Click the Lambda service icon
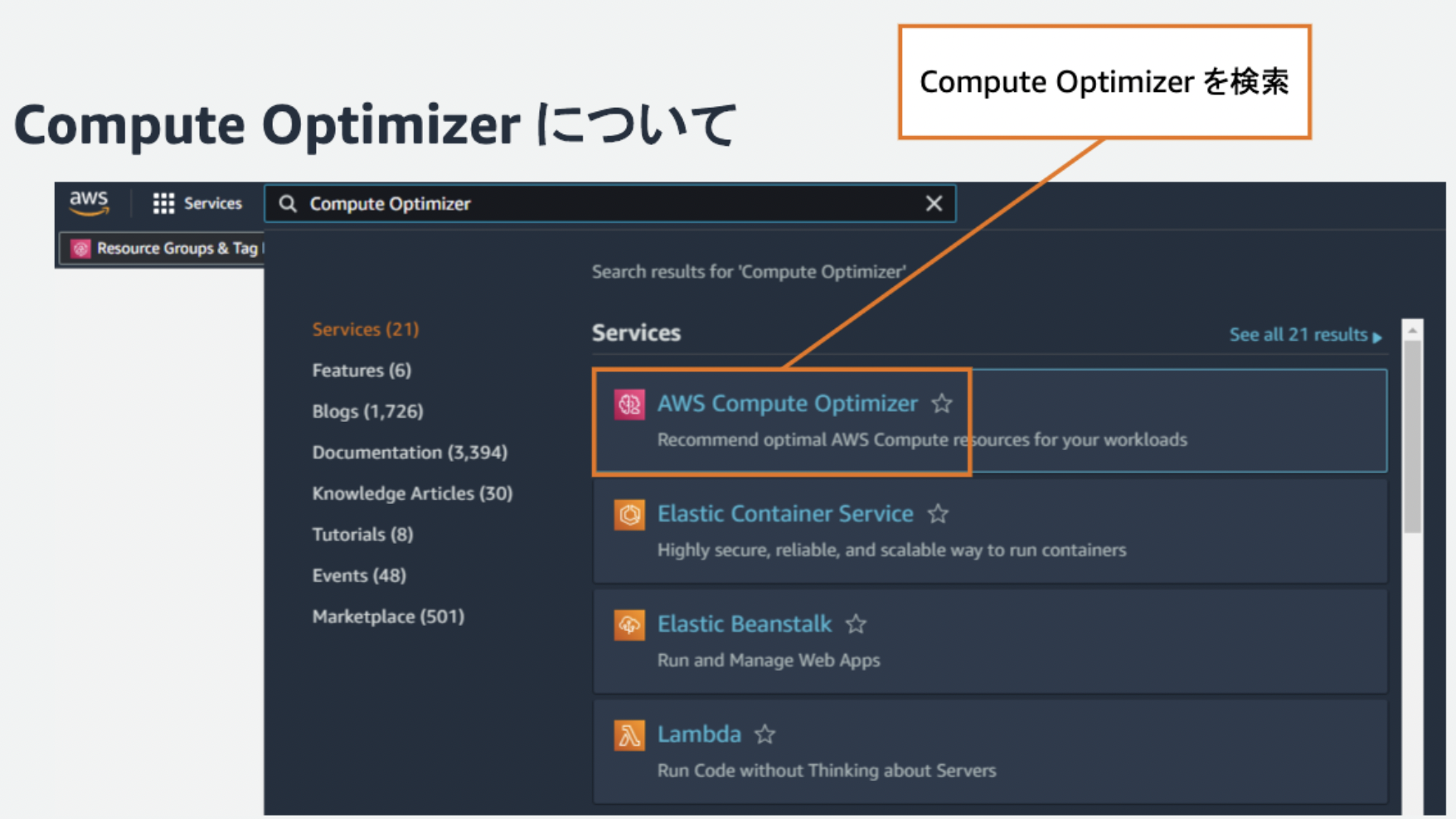Viewport: 1456px width, 819px height. click(x=629, y=734)
